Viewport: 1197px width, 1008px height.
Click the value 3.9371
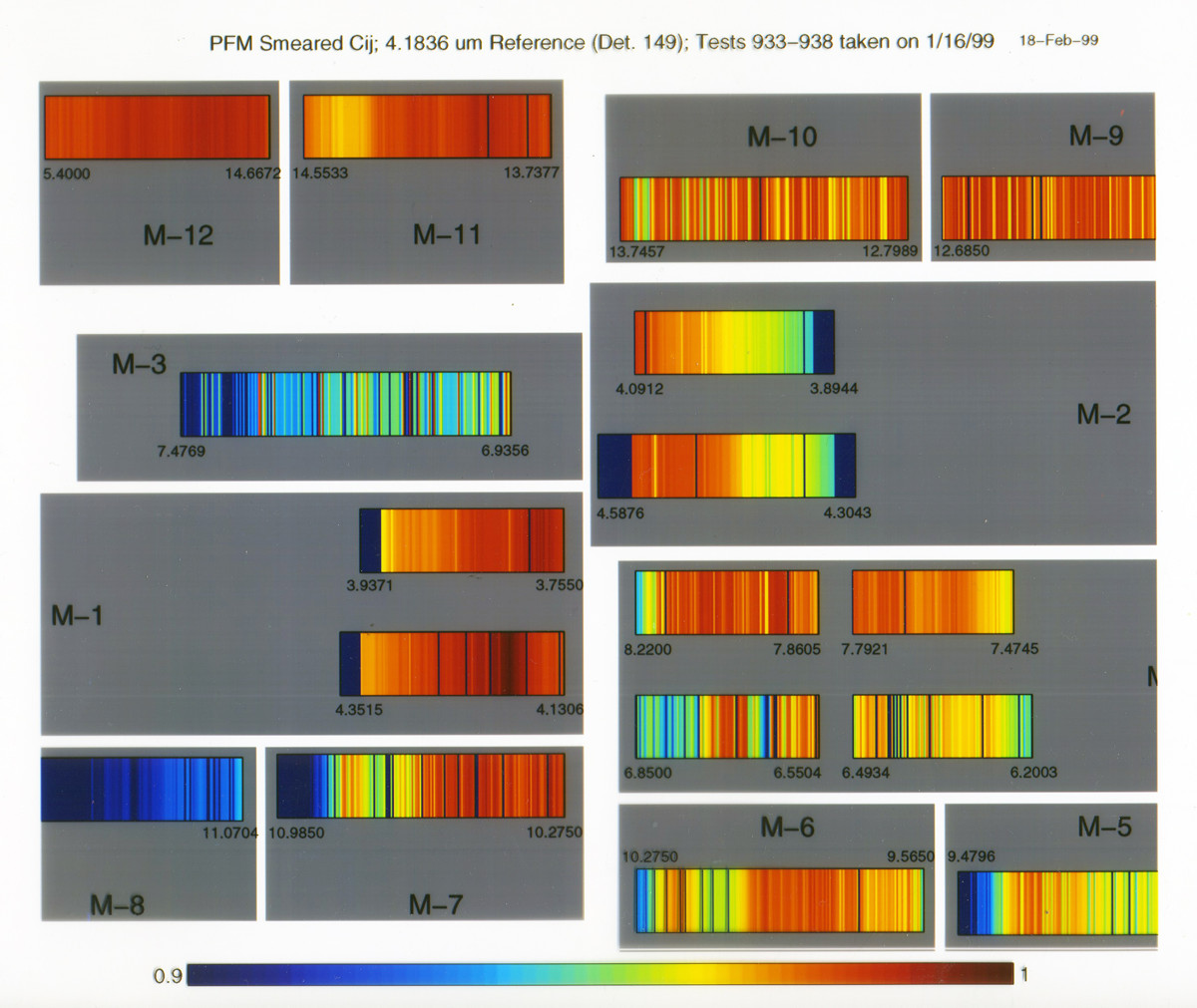369,585
